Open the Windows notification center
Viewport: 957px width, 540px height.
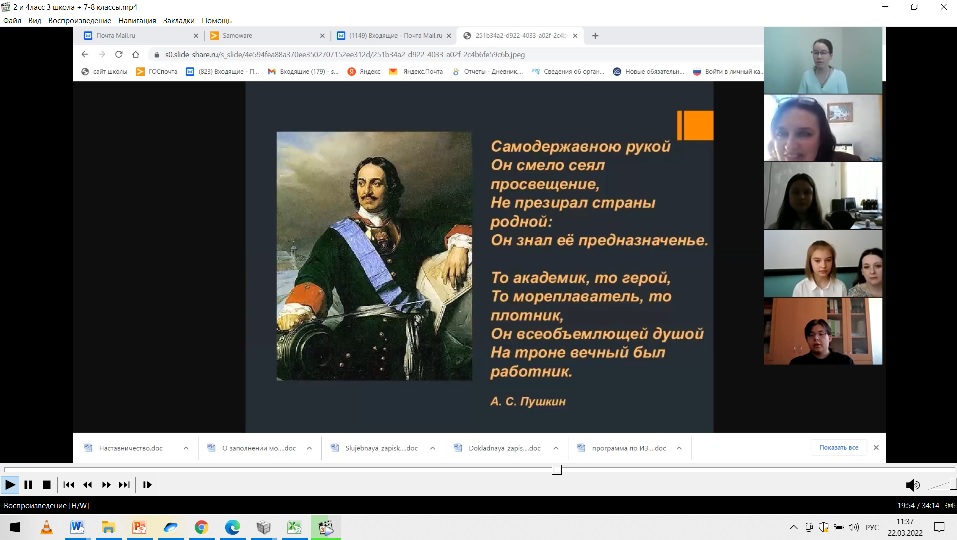click(939, 527)
